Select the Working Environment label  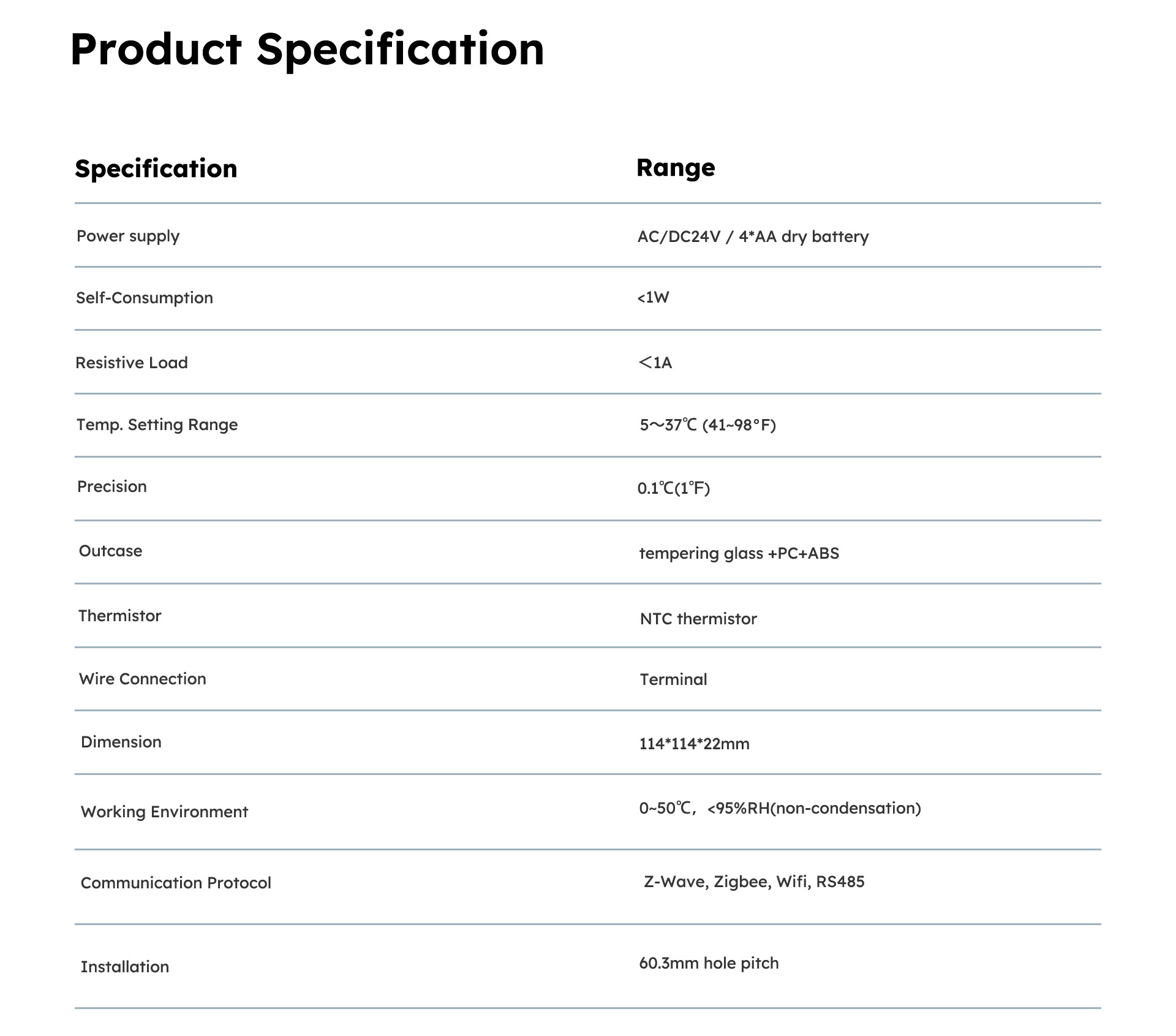[164, 812]
